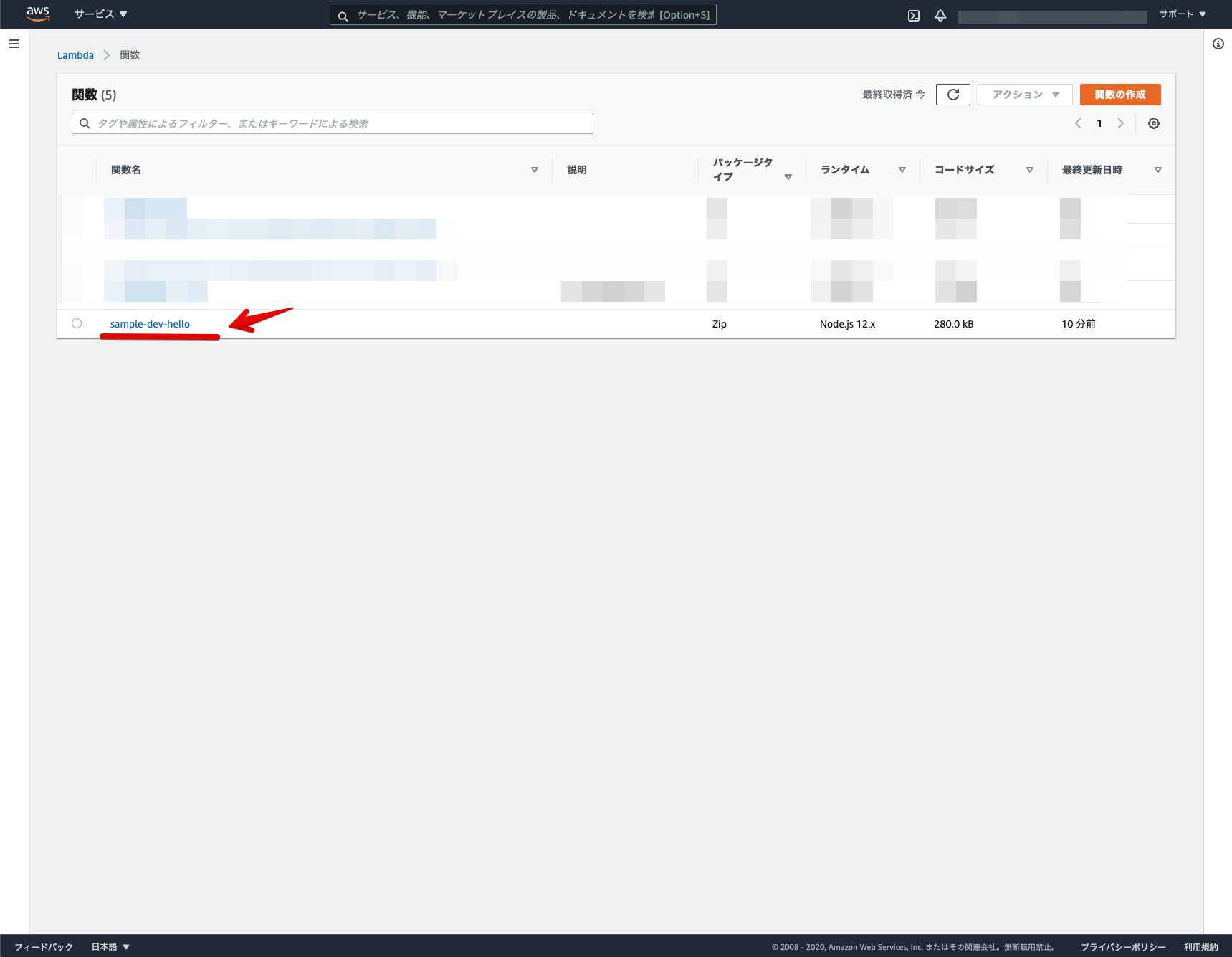
Task: Click the 関数 breadcrumb text
Action: pyautogui.click(x=130, y=55)
